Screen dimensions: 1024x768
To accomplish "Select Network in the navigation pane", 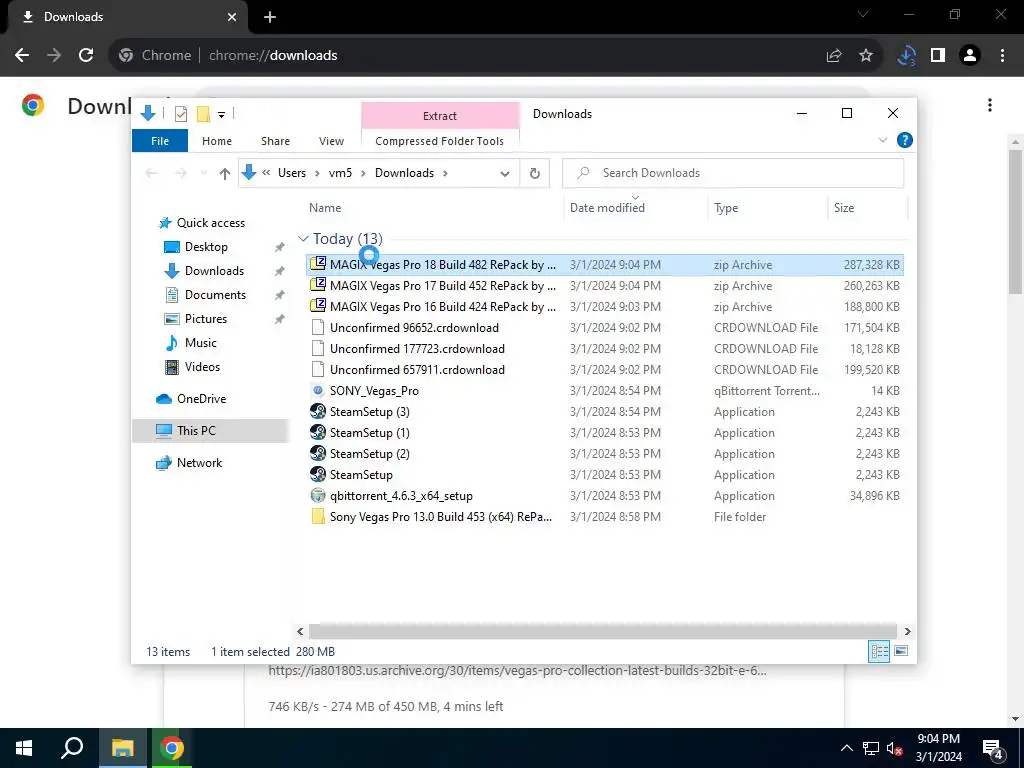I will (x=199, y=463).
